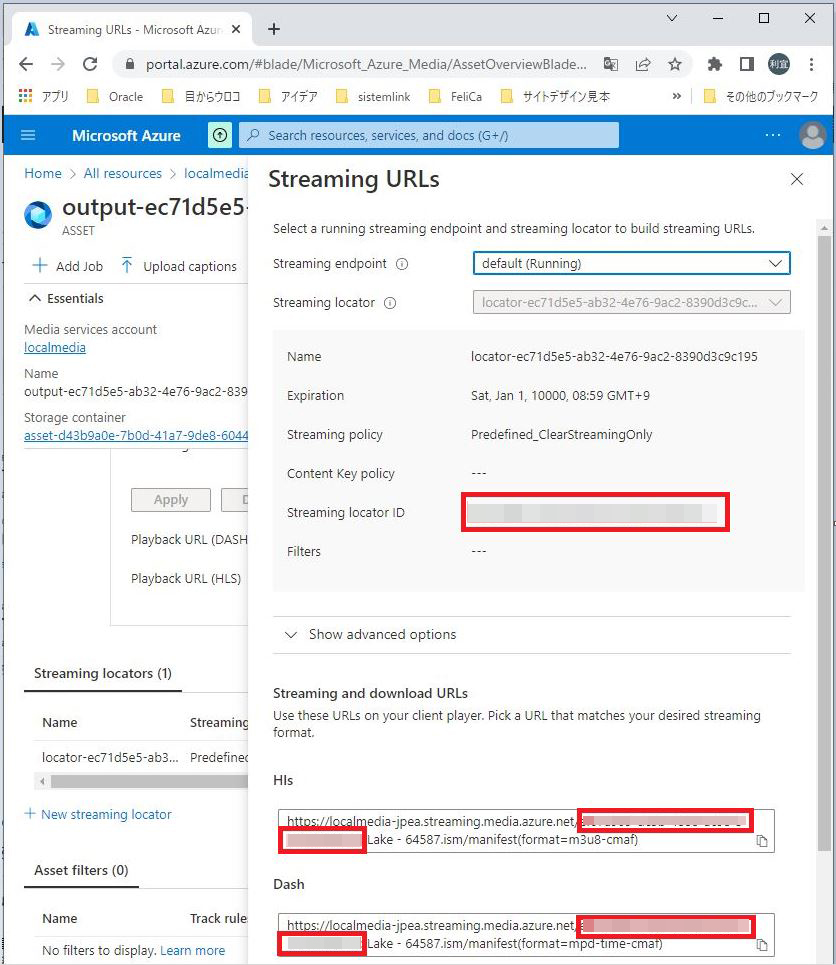Click the Dash URL field
836x965 pixels.
526,935
